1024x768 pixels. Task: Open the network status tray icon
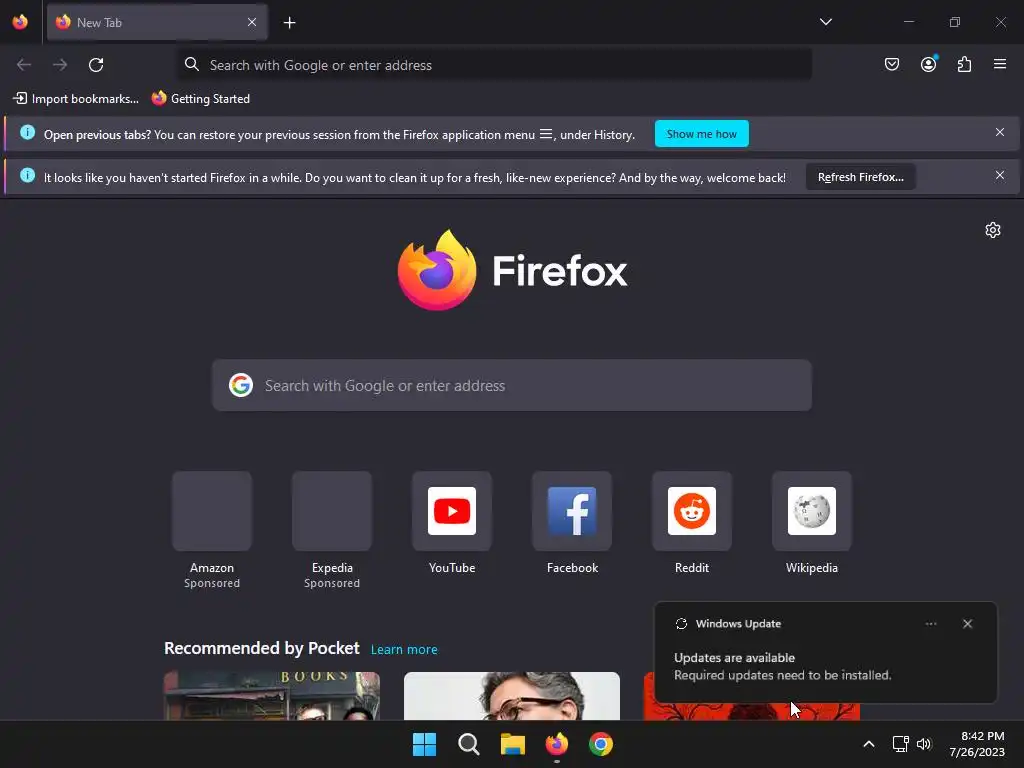tap(901, 744)
